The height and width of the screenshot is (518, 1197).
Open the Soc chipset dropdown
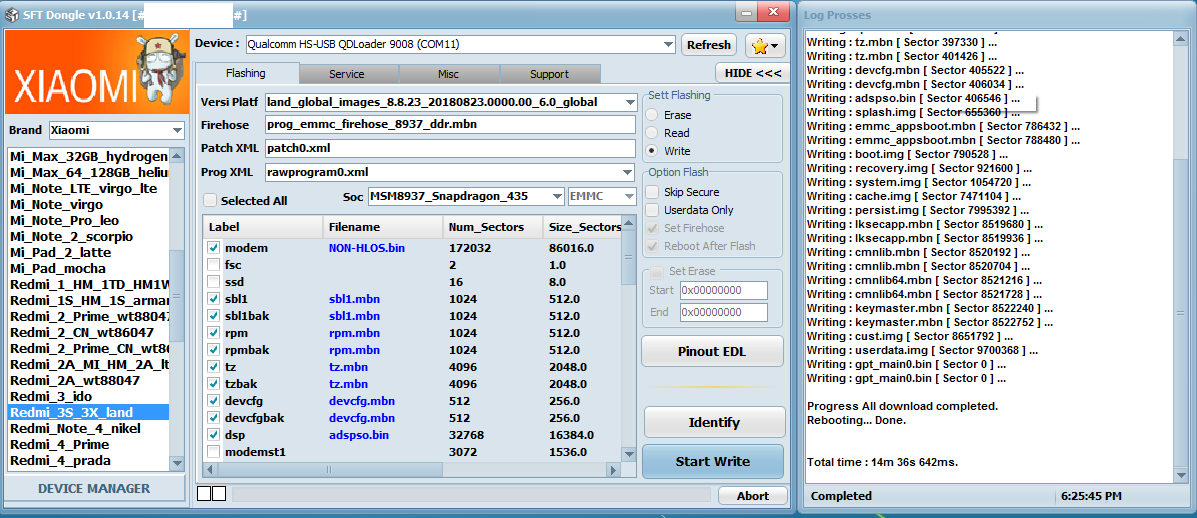[x=557, y=196]
